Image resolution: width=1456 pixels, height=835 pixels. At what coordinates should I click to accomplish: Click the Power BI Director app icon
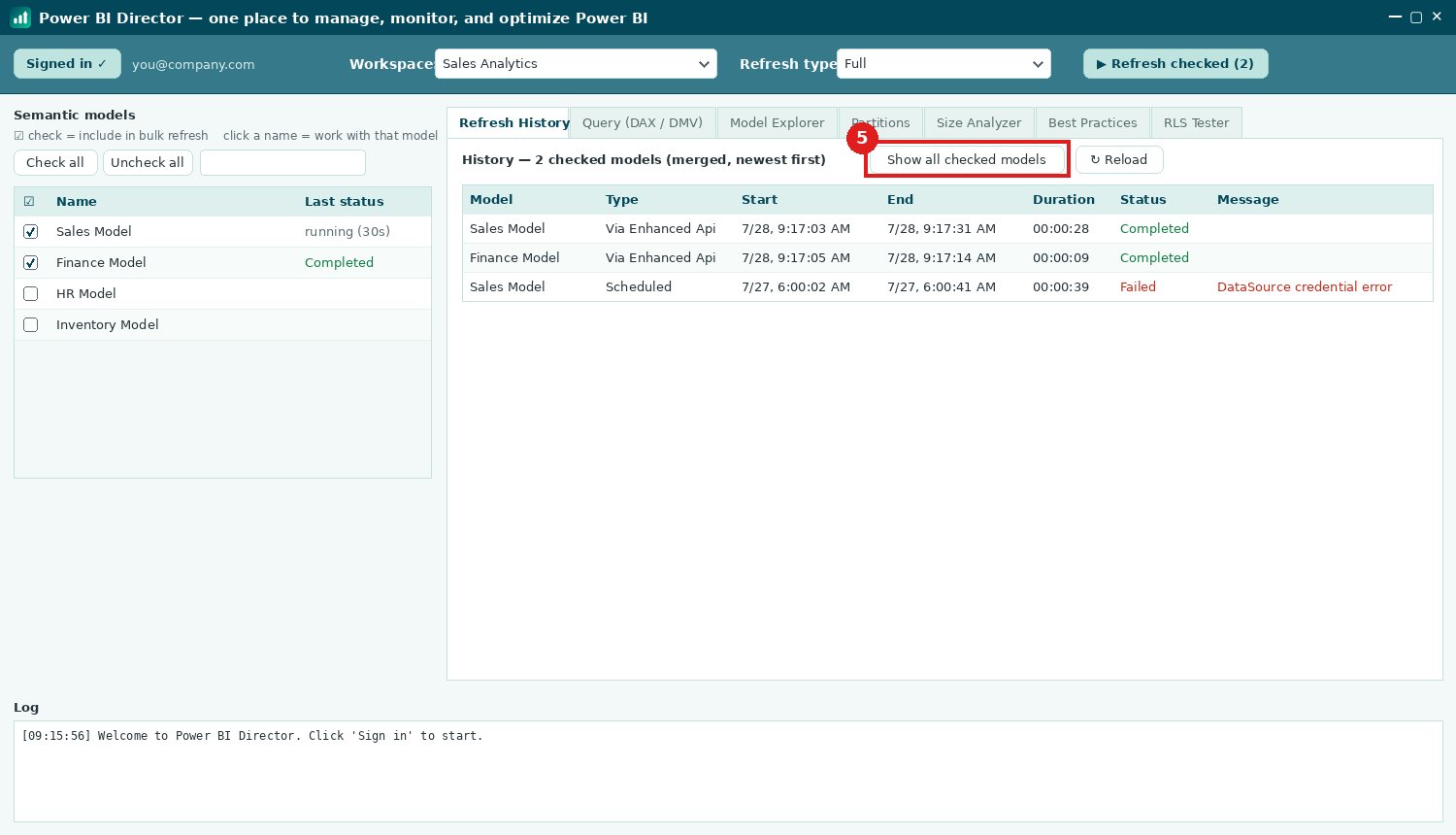[x=20, y=17]
